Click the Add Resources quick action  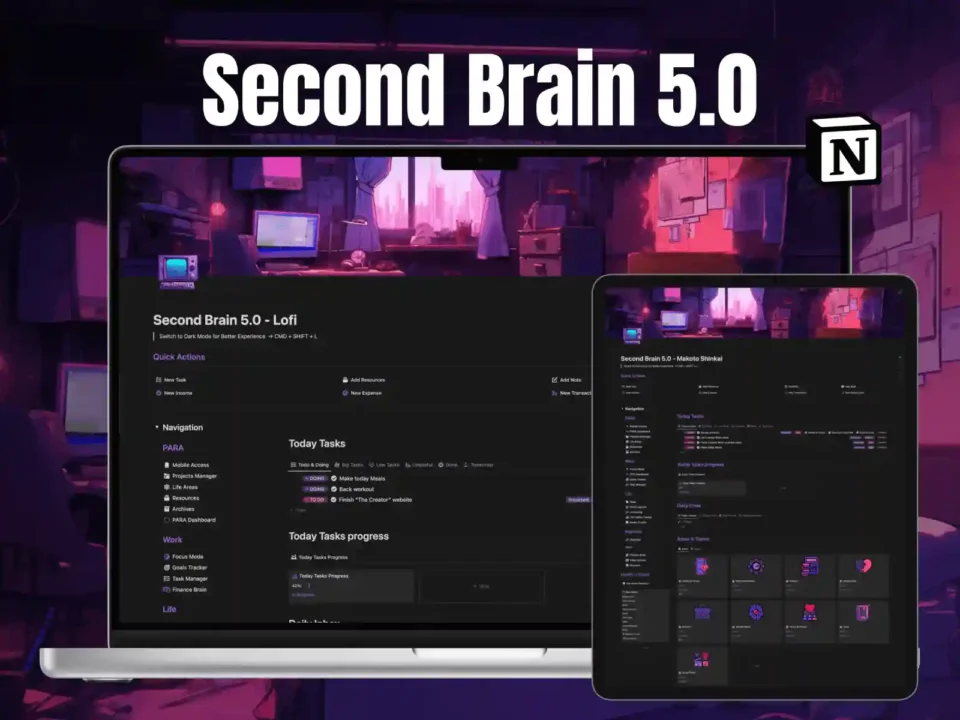[x=367, y=380]
